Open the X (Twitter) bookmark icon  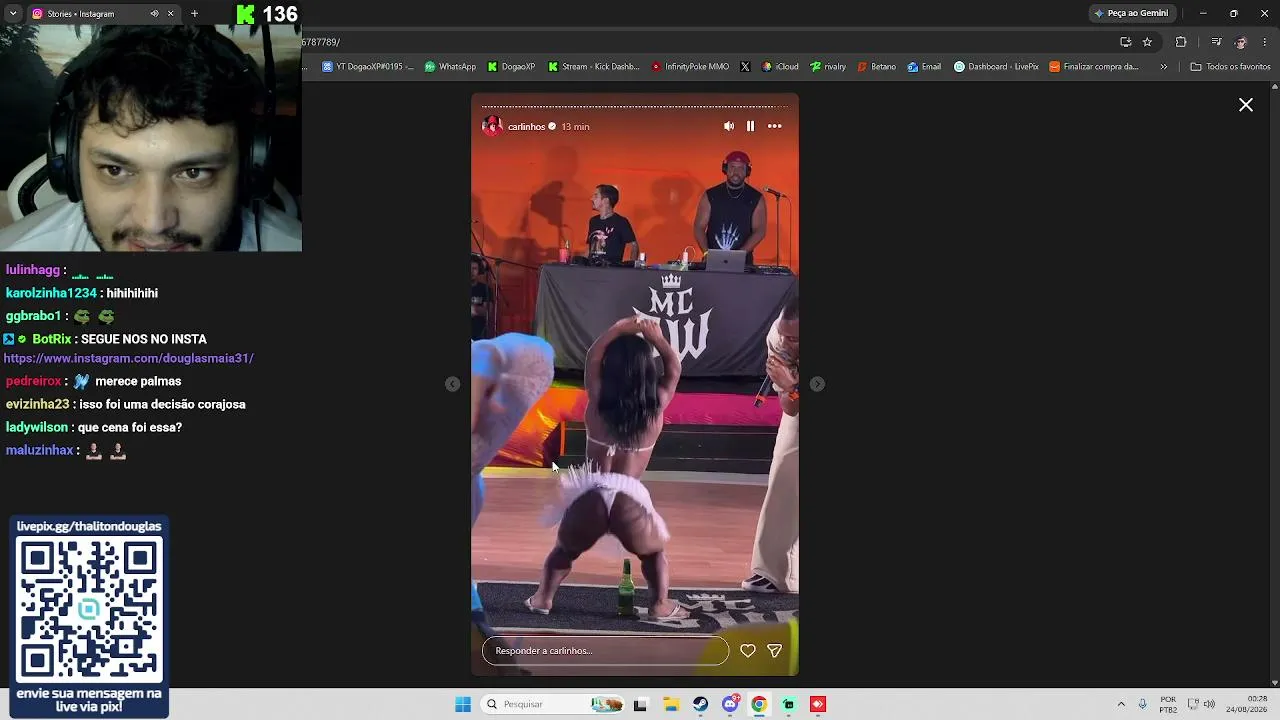[x=745, y=67]
